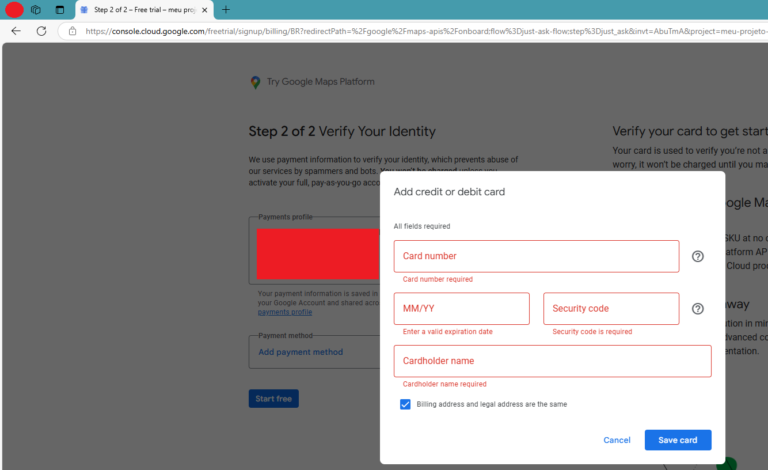Click the site information lock icon
768x470 pixels.
(72, 31)
